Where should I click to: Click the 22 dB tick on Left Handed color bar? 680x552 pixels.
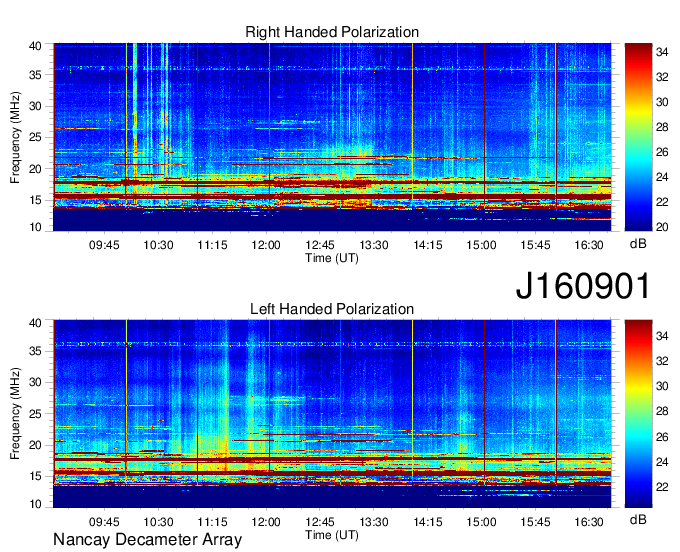[x=662, y=487]
